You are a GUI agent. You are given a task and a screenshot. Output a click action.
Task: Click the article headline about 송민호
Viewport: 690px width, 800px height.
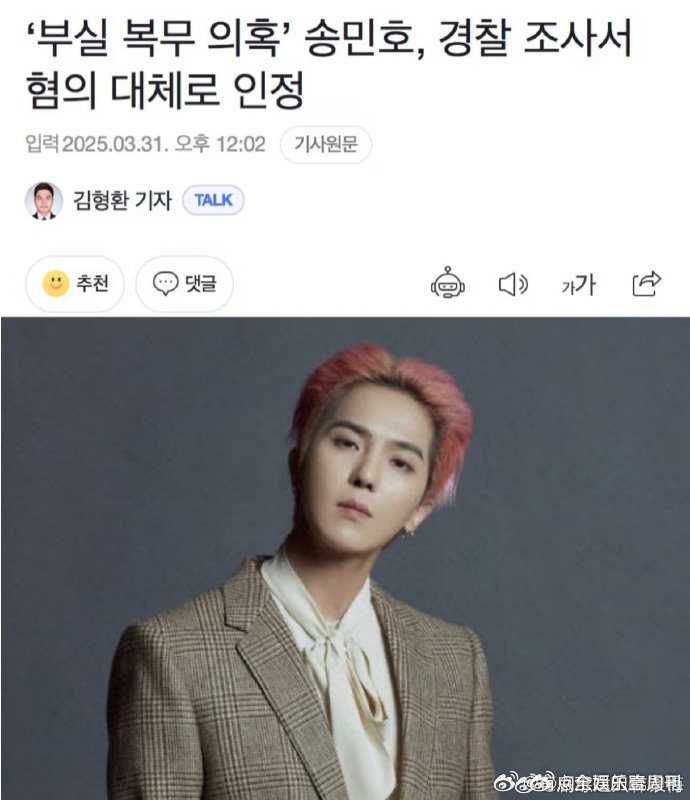[329, 64]
